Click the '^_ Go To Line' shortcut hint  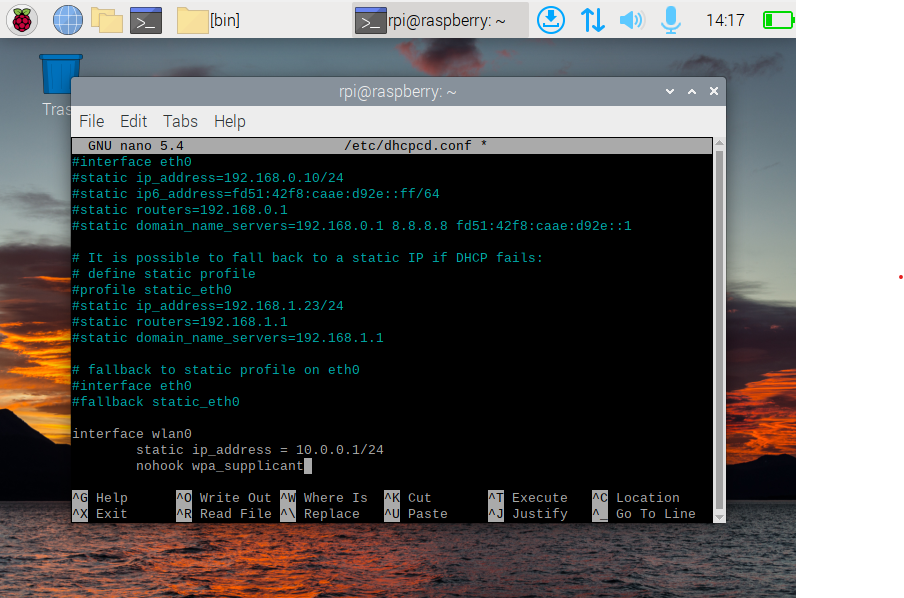point(644,514)
